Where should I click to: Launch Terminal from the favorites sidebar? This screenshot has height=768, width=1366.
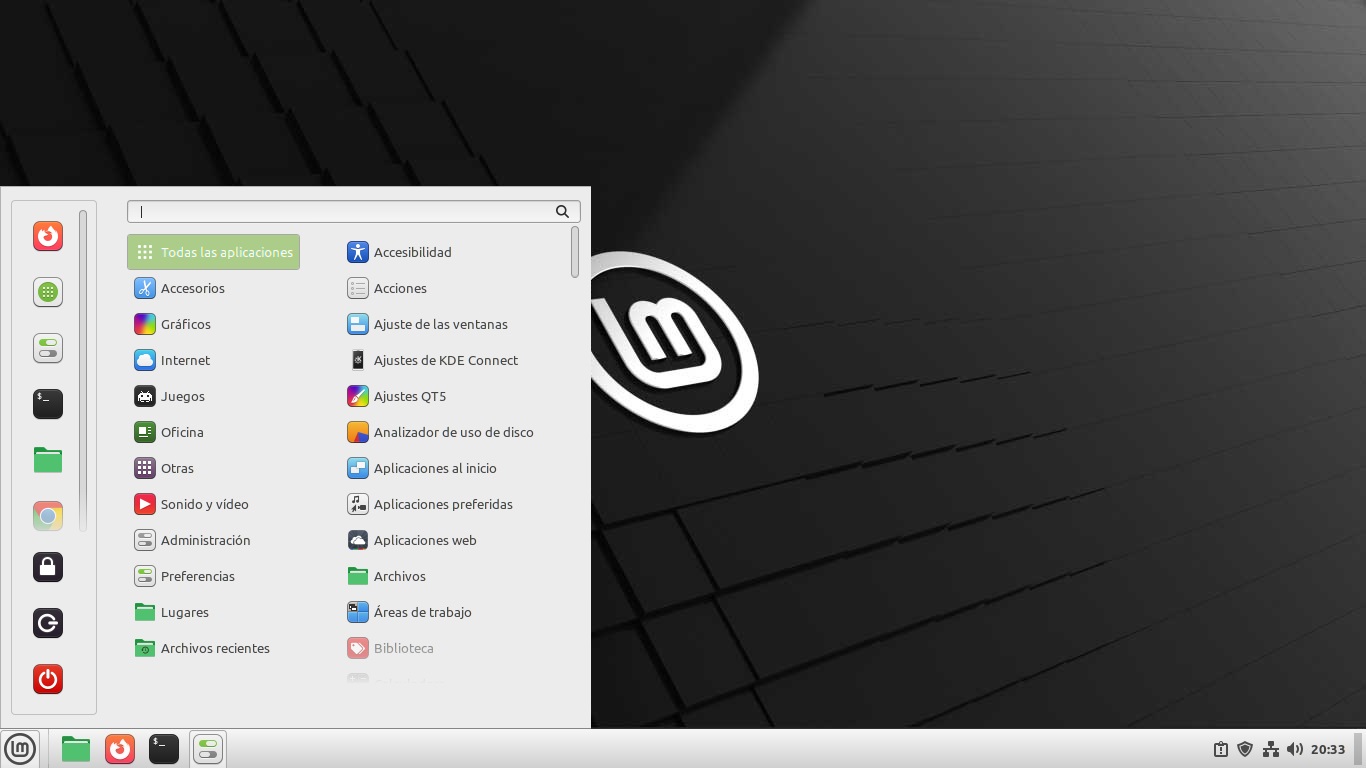(48, 404)
